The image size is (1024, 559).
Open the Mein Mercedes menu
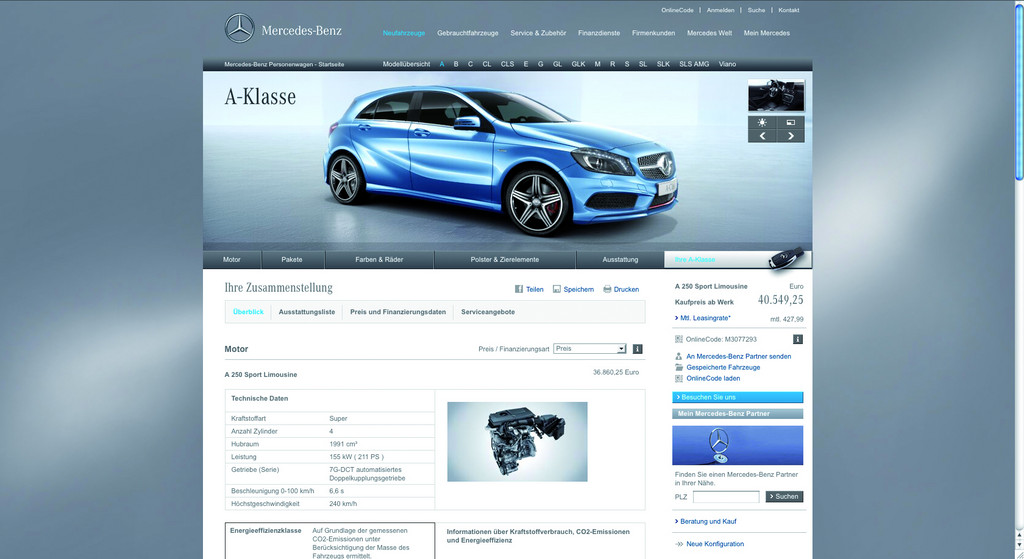[x=767, y=33]
